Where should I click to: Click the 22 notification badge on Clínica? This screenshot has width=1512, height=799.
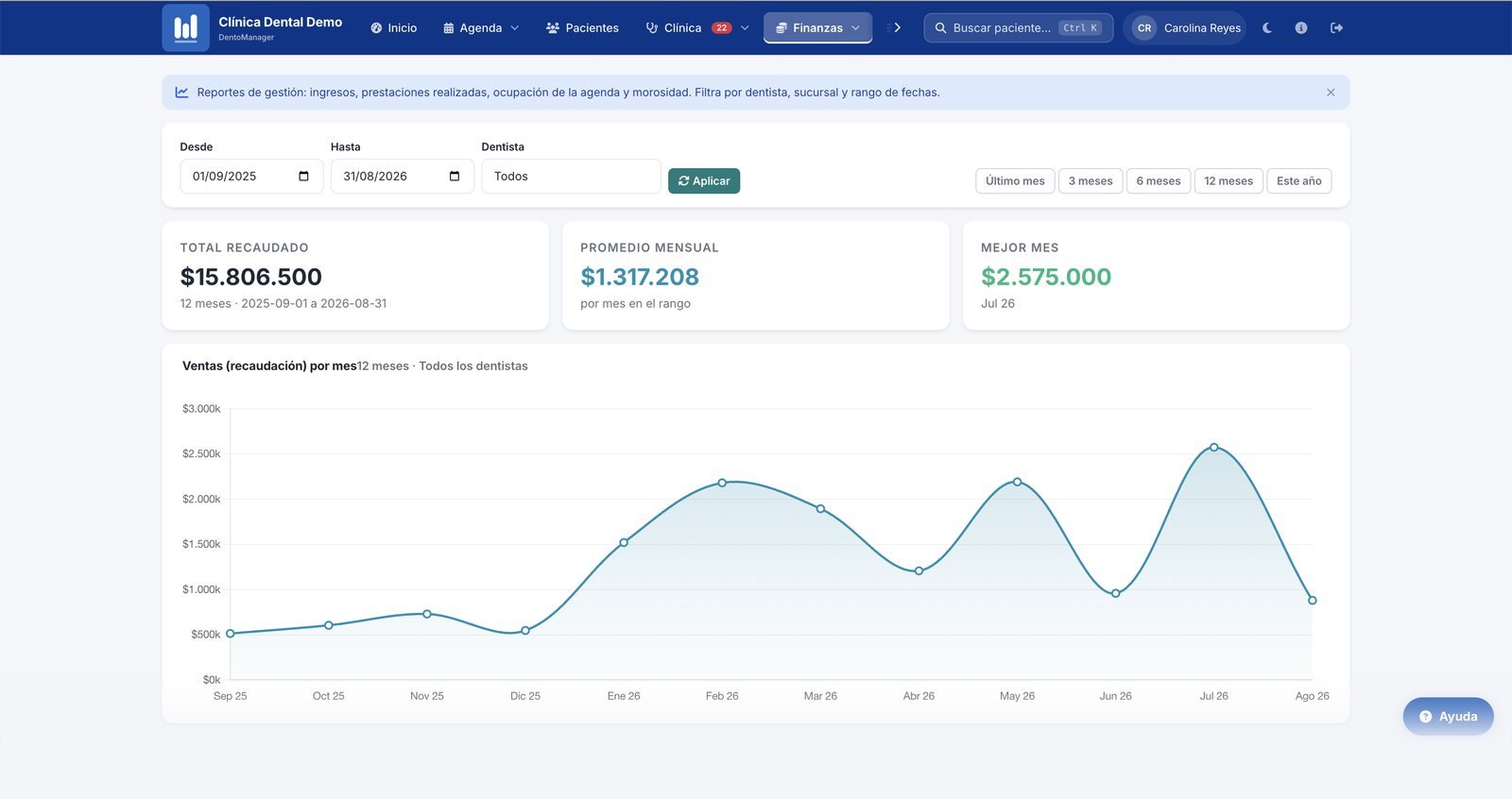(722, 28)
